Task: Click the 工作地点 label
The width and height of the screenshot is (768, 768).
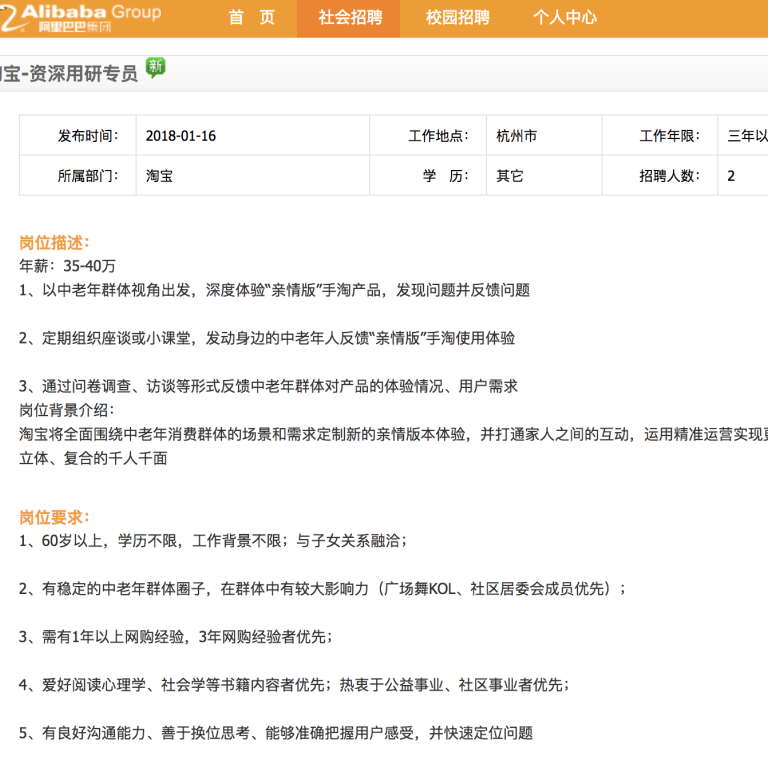Action: pos(438,136)
